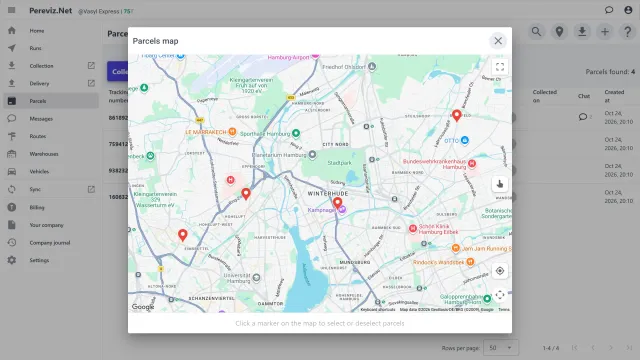This screenshot has height=360, width=640.
Task: Open Vehicles in the sidebar
Action: [x=51, y=171]
